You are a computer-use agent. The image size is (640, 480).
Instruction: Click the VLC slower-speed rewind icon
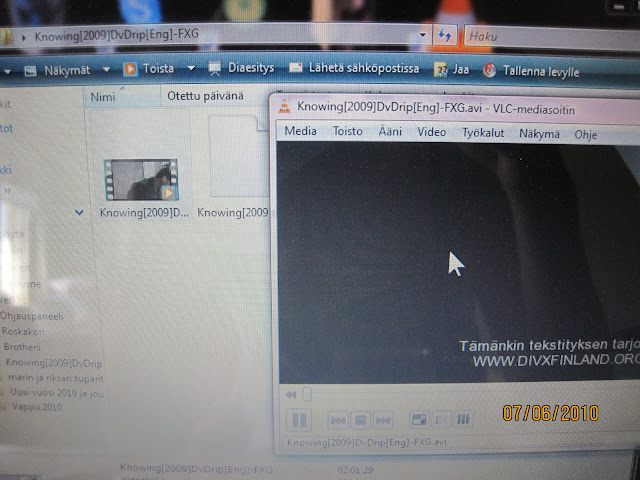click(291, 395)
